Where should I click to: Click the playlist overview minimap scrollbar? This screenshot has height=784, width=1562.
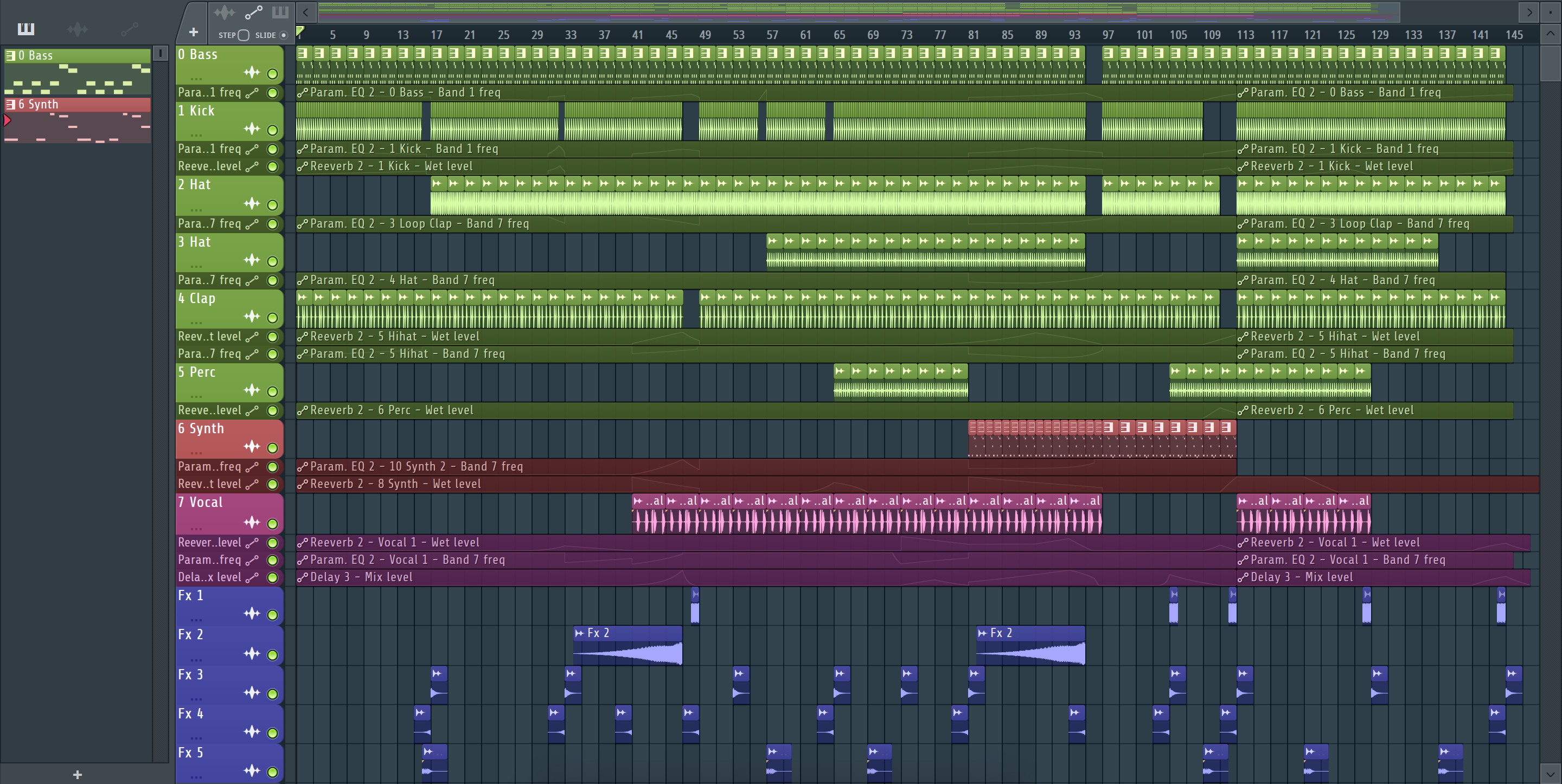click(x=859, y=11)
